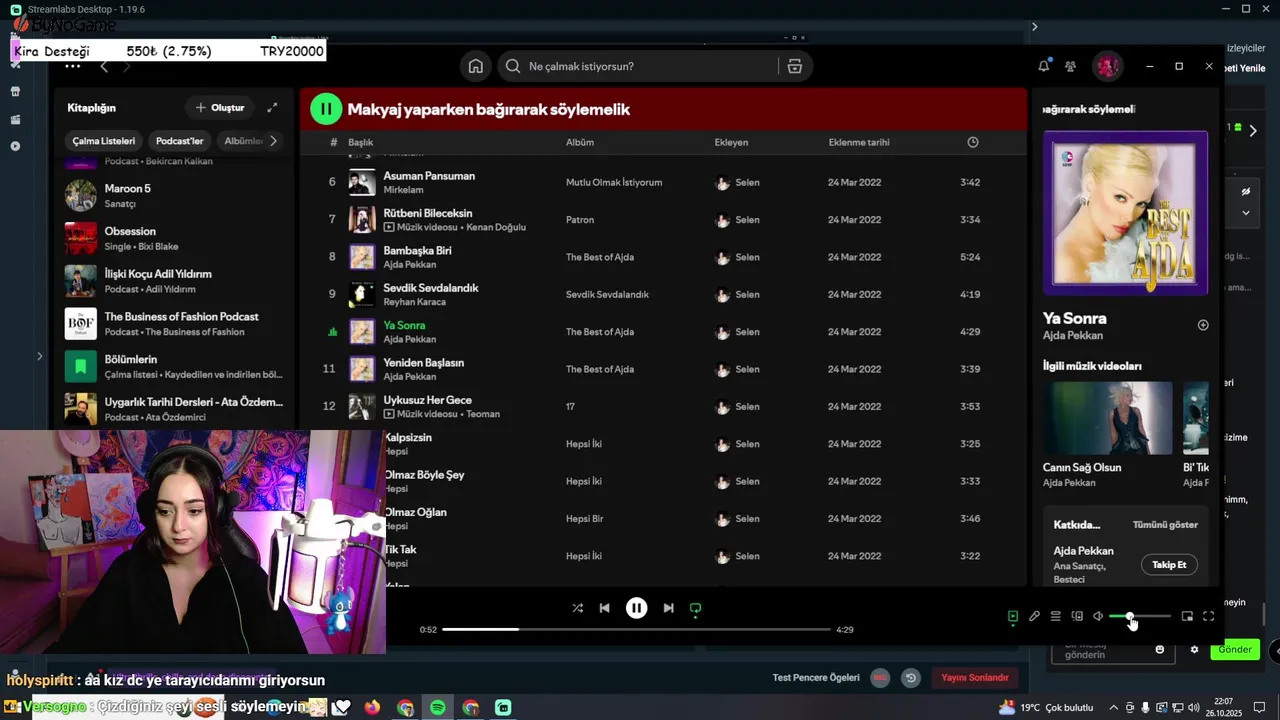The image size is (1280, 720).
Task: Open the play queue icon
Action: pyautogui.click(x=1055, y=617)
